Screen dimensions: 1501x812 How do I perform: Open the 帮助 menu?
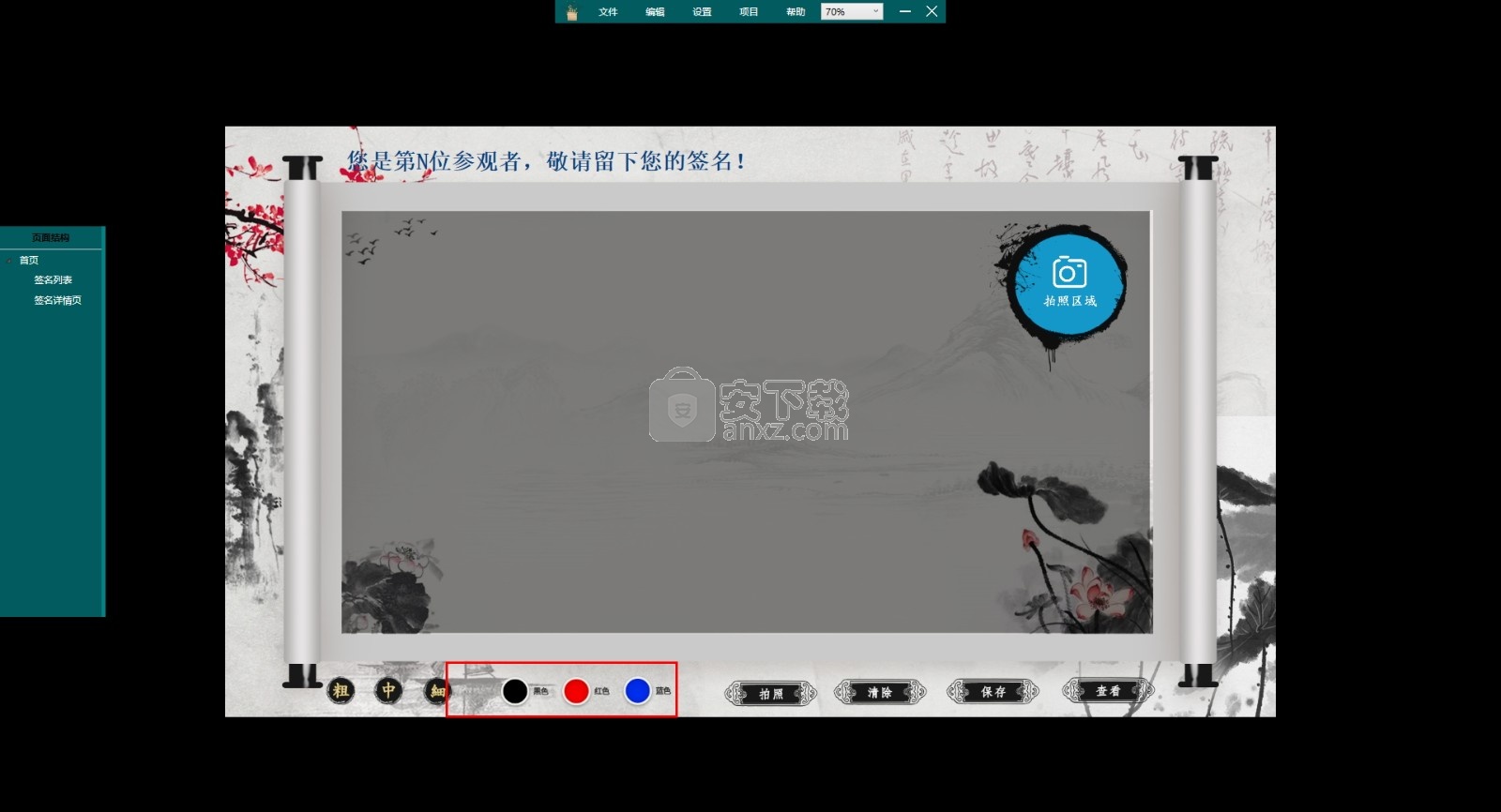[x=796, y=12]
